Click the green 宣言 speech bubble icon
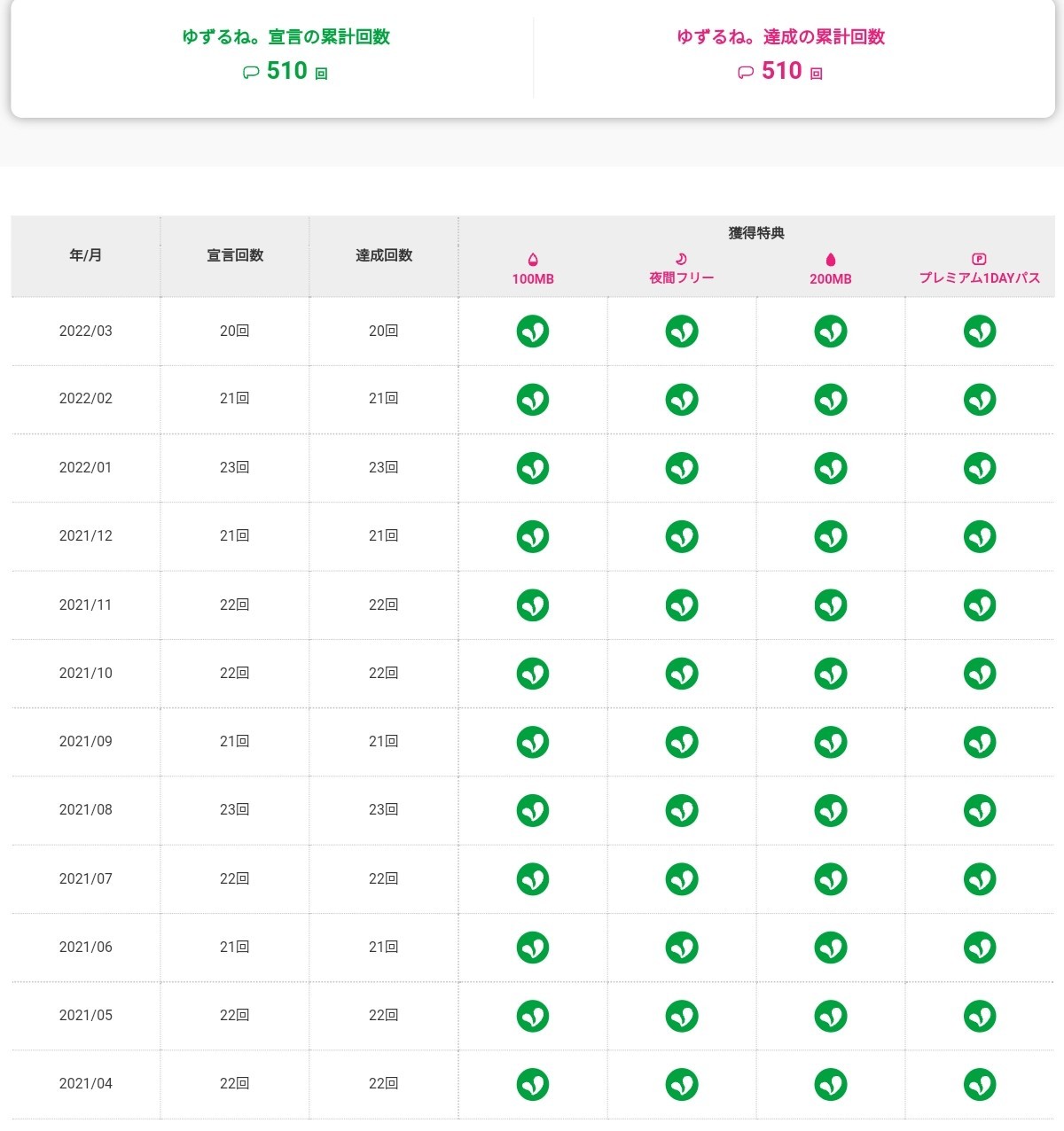Screen dimensions: 1064x1131 click(251, 73)
